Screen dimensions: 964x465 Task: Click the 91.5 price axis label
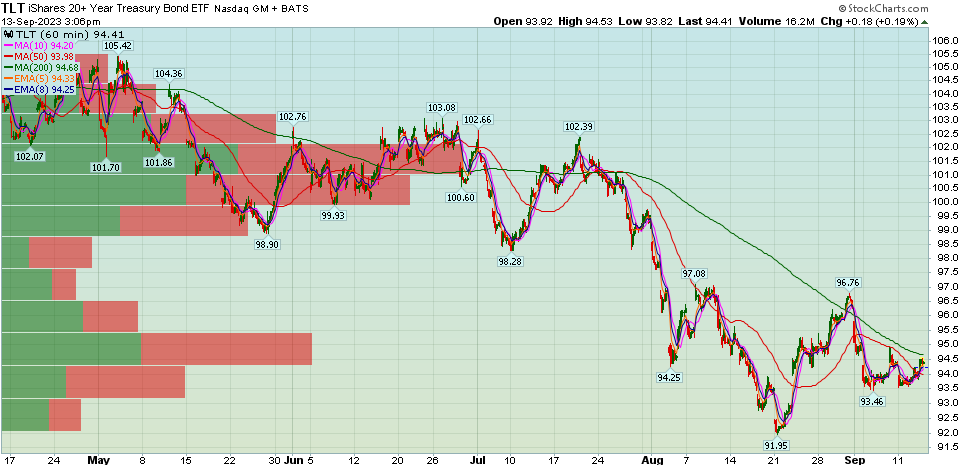[947, 447]
